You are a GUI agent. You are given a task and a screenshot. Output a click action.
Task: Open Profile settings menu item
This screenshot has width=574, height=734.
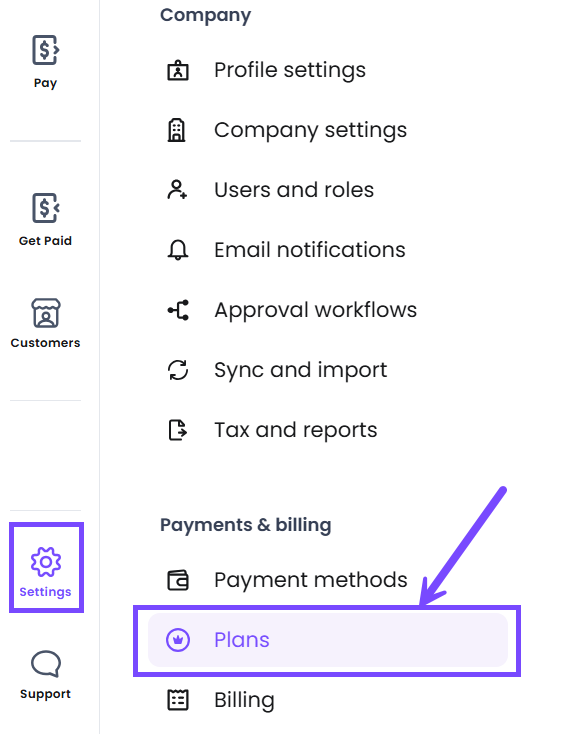290,70
